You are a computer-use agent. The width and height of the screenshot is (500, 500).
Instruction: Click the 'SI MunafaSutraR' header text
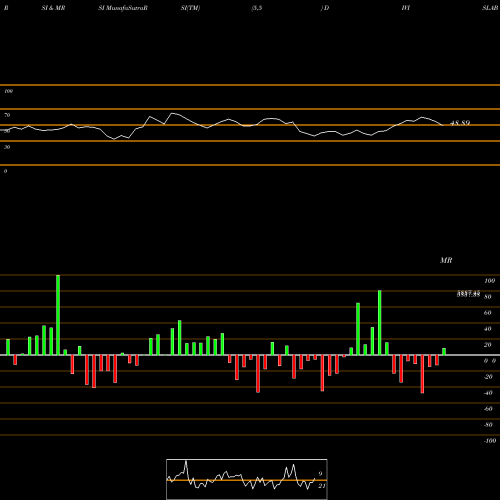(x=123, y=8)
